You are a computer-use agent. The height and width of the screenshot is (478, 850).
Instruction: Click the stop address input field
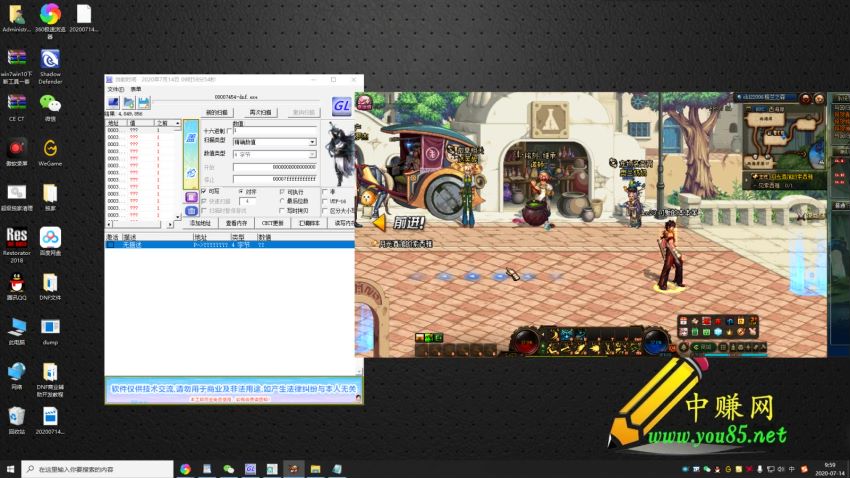pos(275,179)
